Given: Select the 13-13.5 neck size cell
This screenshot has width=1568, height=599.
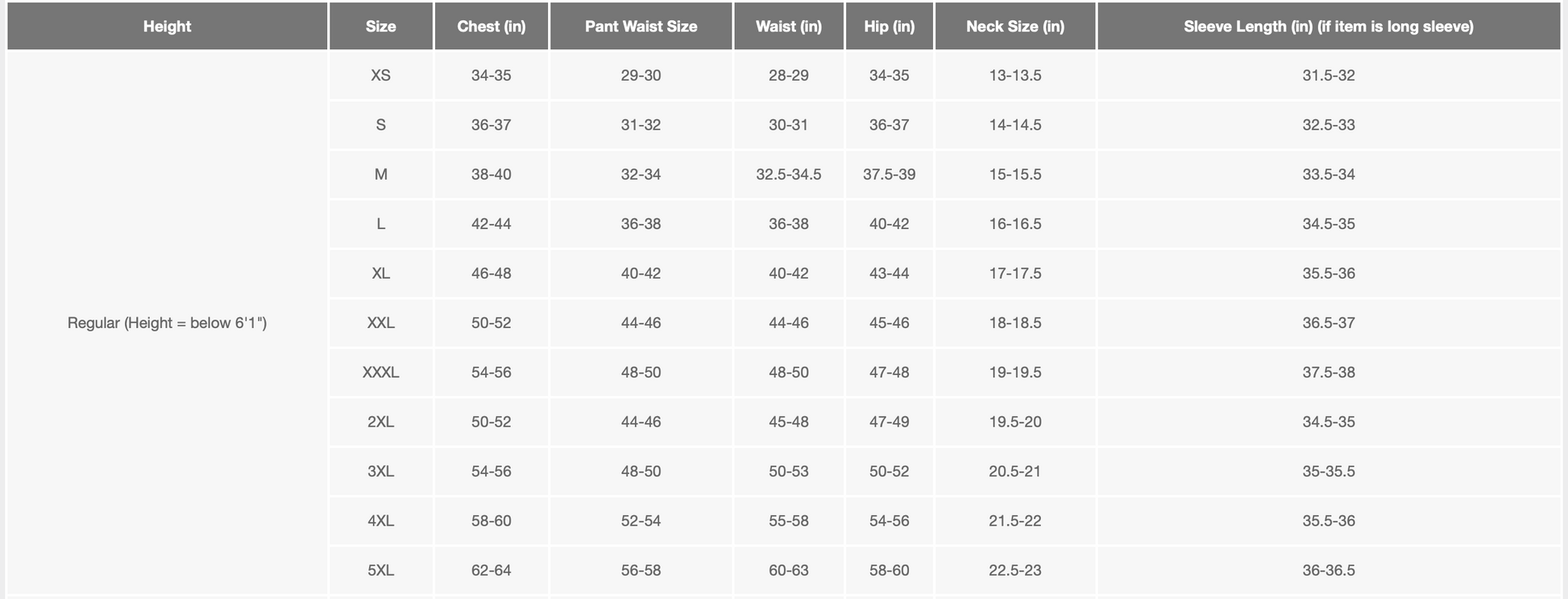Looking at the screenshot, I should [1014, 76].
